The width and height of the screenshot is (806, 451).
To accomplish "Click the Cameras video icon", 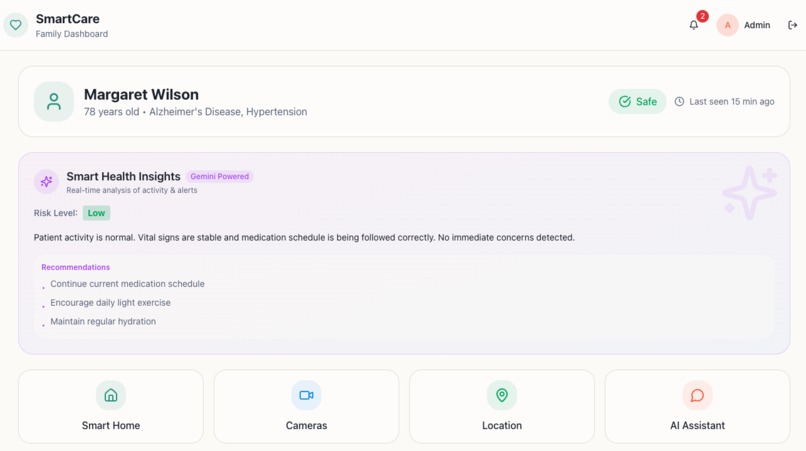I will [x=306, y=395].
